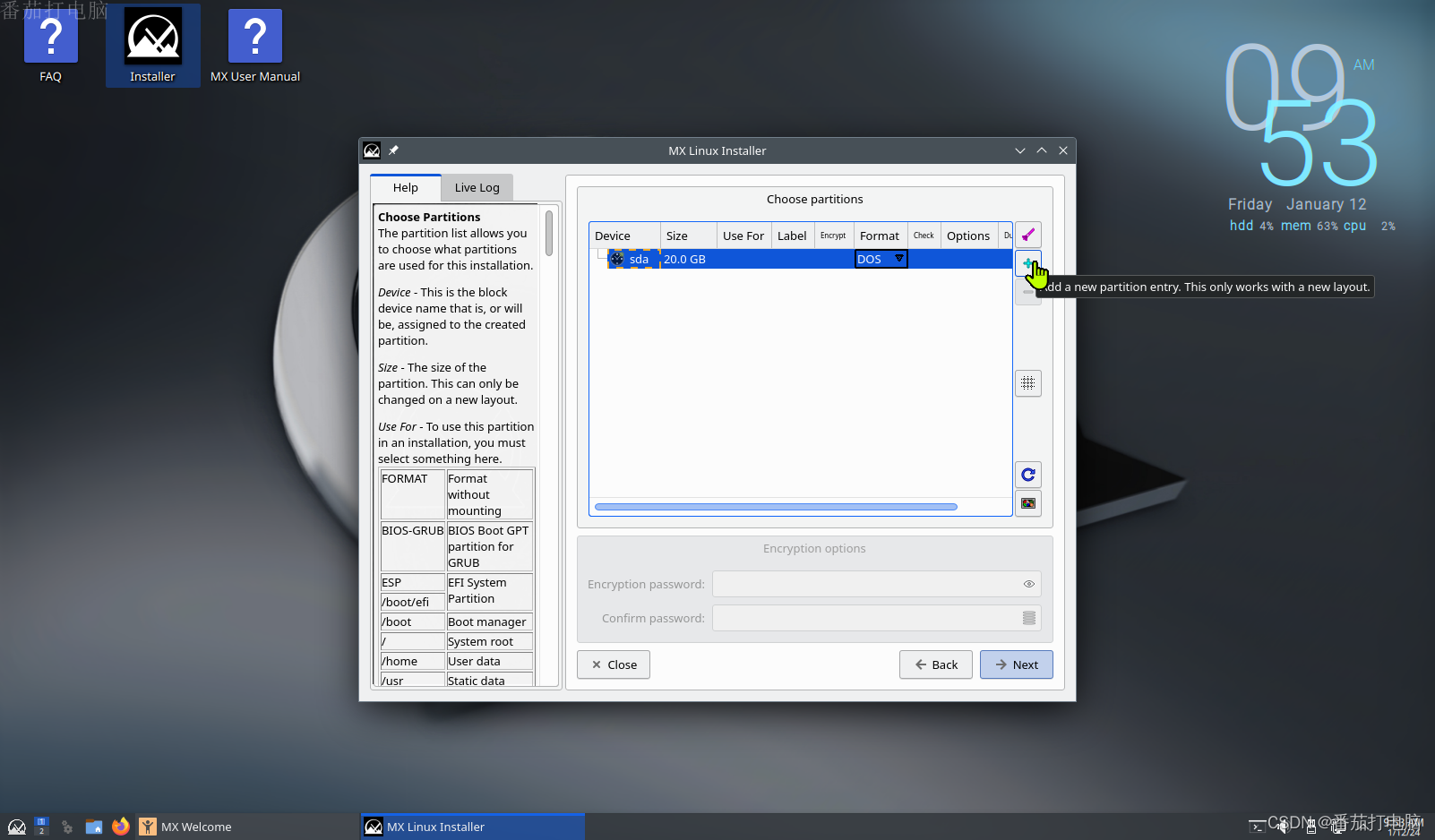Screen dimensions: 1435x840
Task: Click the Label column header
Action: point(792,236)
